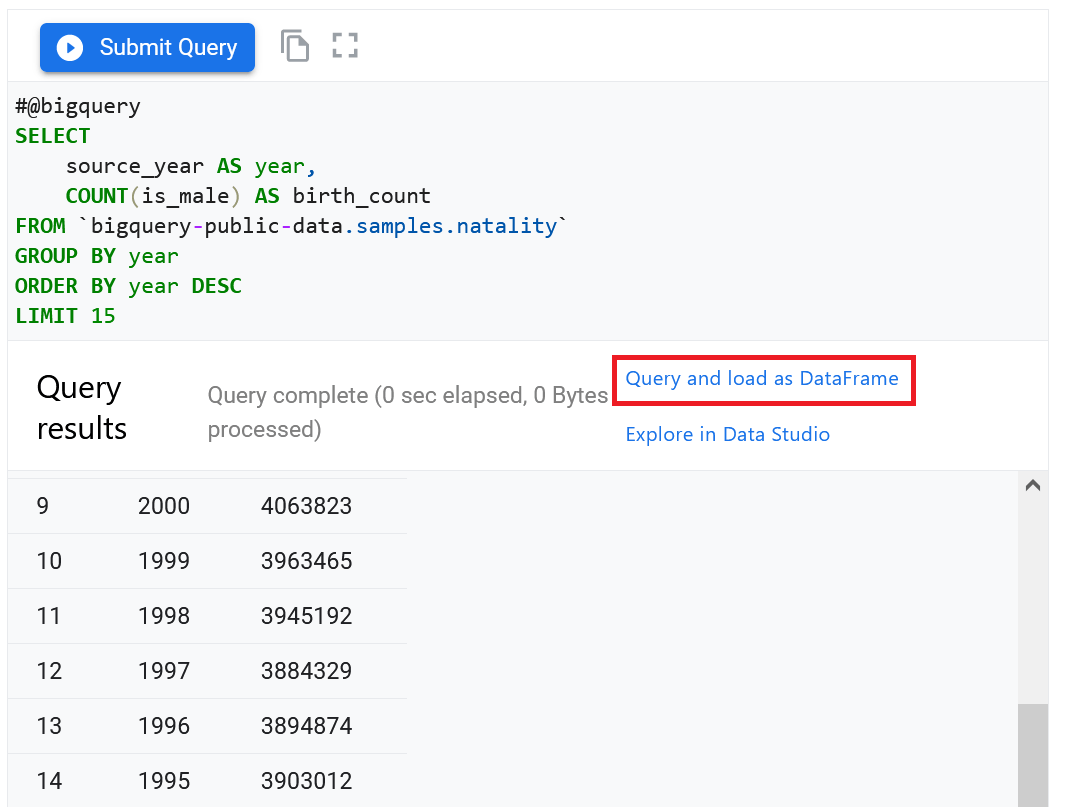This screenshot has height=807, width=1066.
Task: Select the year 1996 cell
Action: coord(164,726)
